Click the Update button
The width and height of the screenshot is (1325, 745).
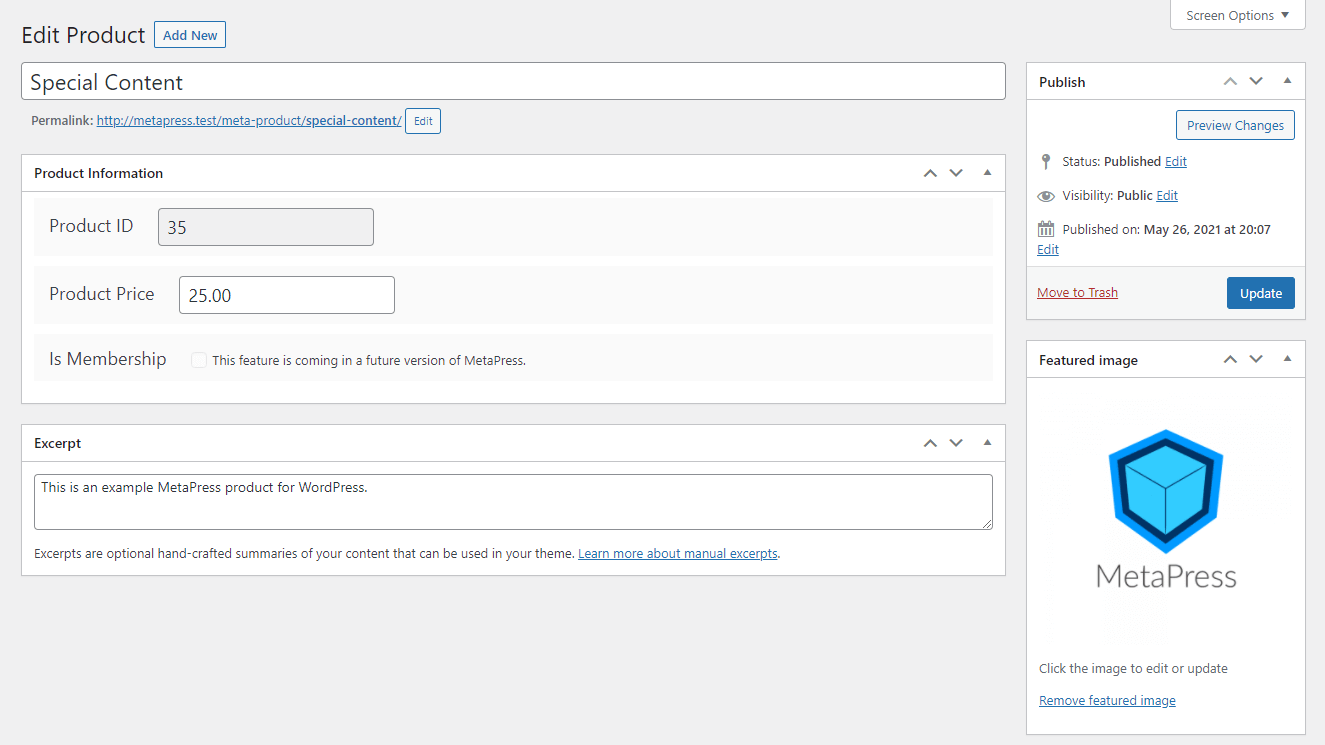tap(1260, 292)
